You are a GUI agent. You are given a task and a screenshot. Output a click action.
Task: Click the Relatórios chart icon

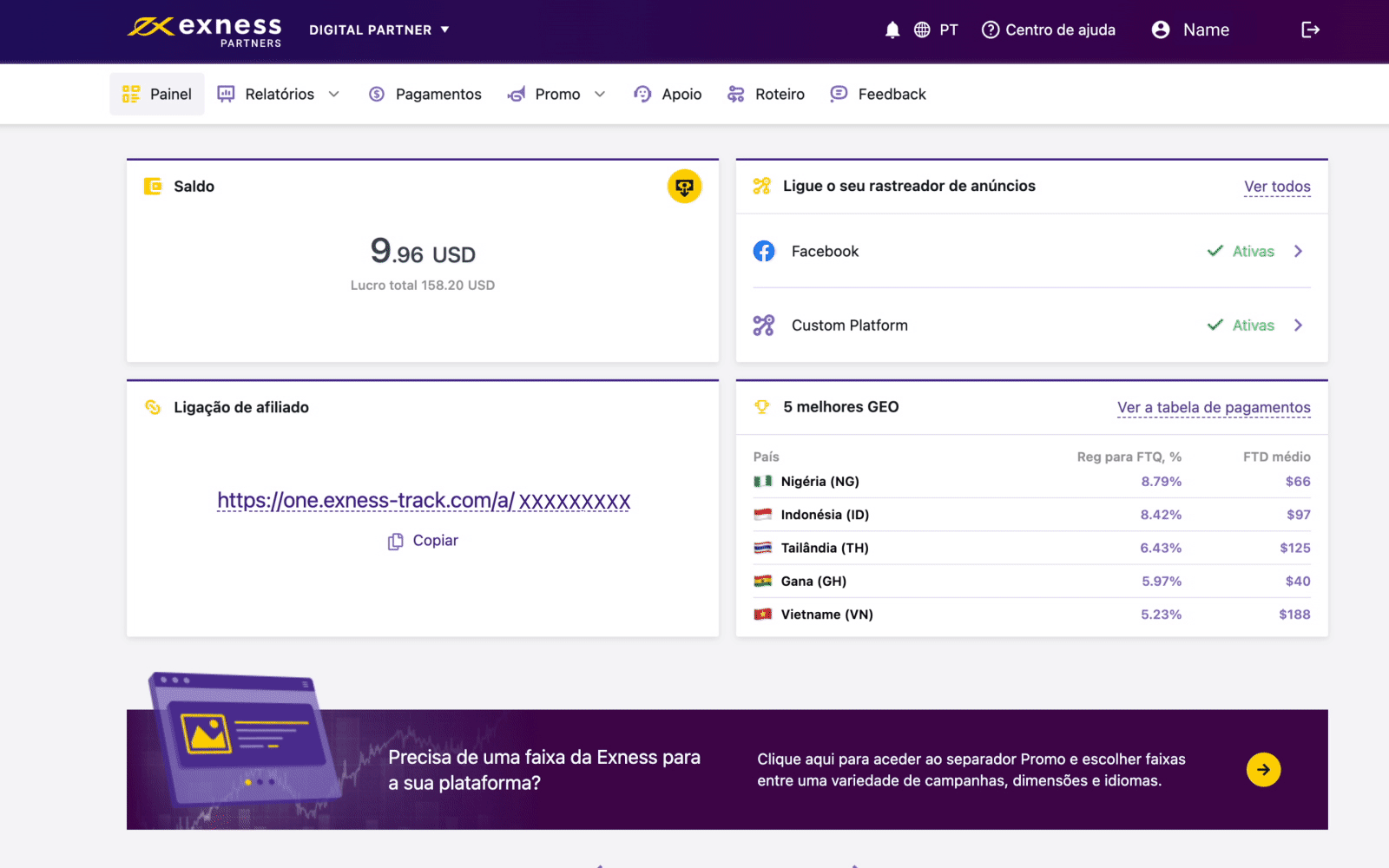click(x=226, y=94)
